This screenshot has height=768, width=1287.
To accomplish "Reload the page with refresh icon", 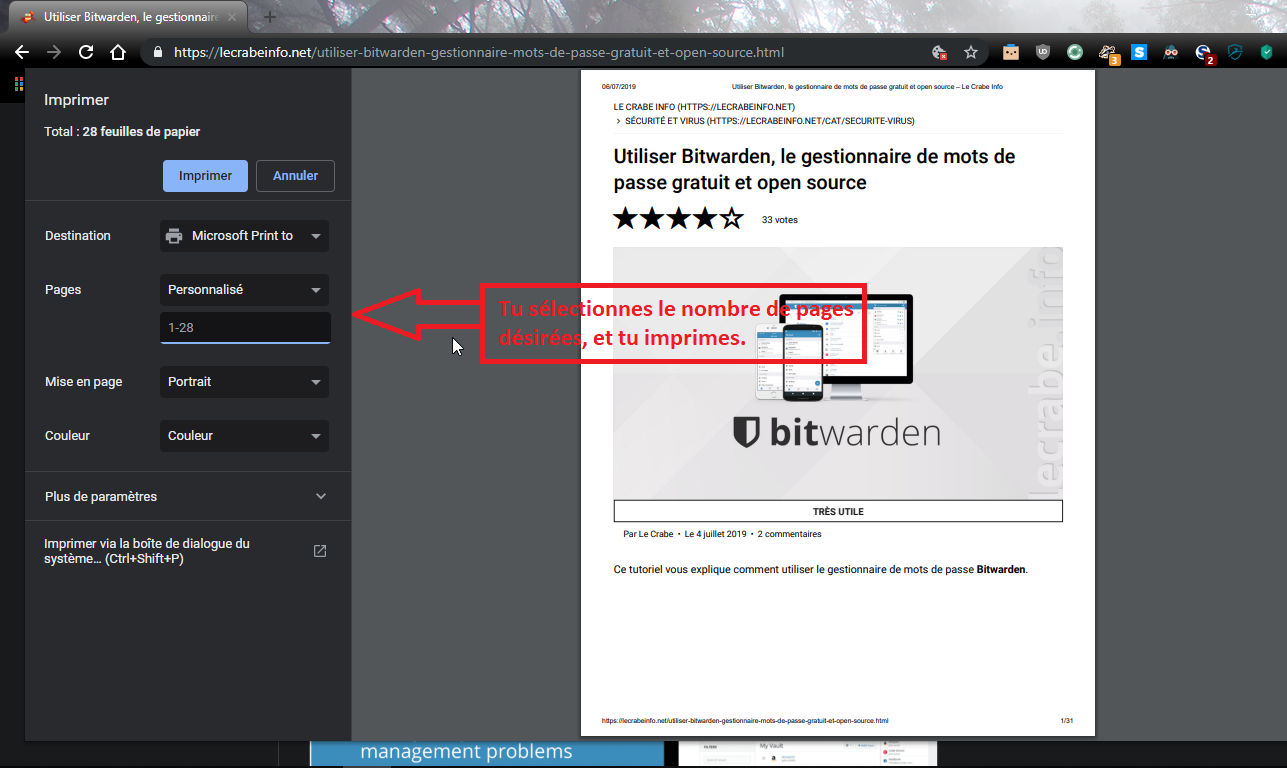I will coord(86,52).
